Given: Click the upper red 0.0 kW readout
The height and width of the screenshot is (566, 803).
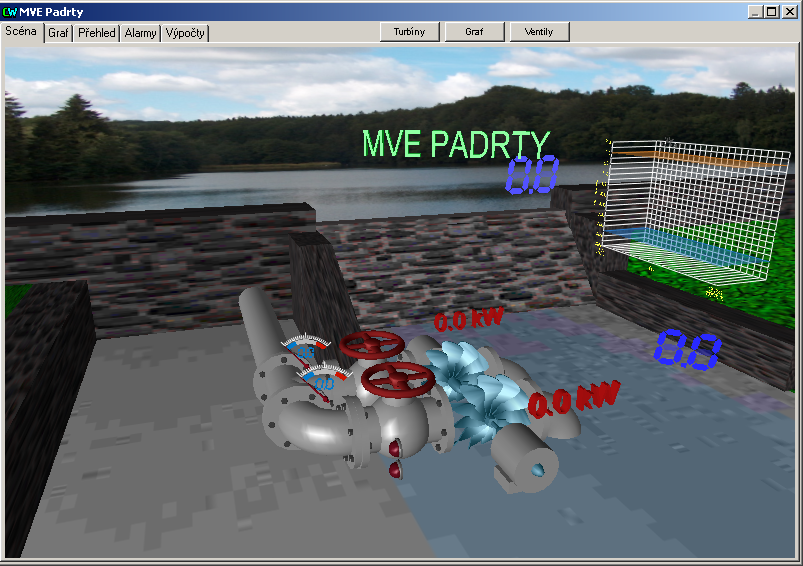Looking at the screenshot, I should coord(469,321).
